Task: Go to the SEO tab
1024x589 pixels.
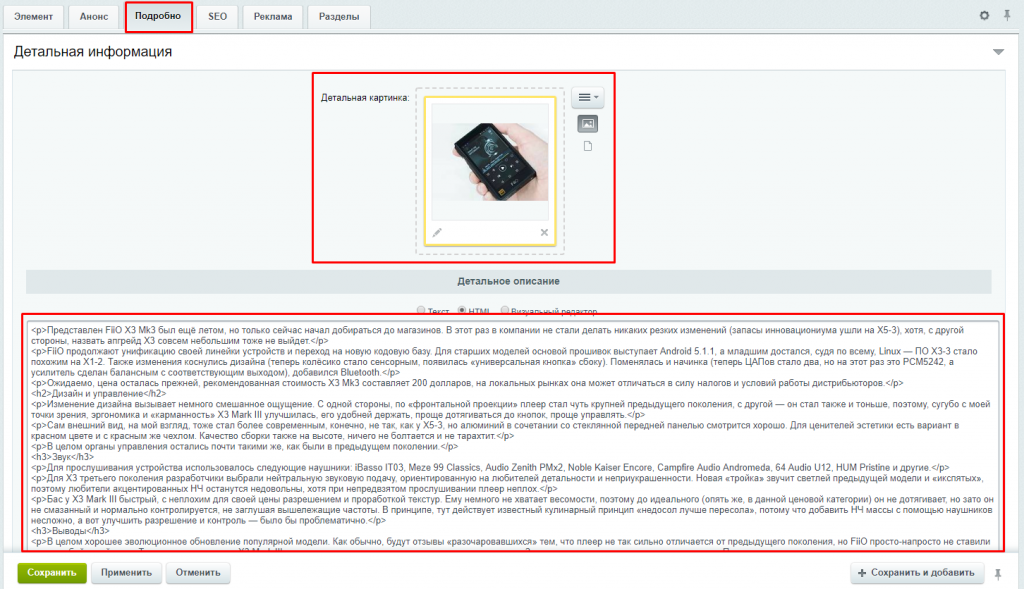Action: pyautogui.click(x=217, y=16)
